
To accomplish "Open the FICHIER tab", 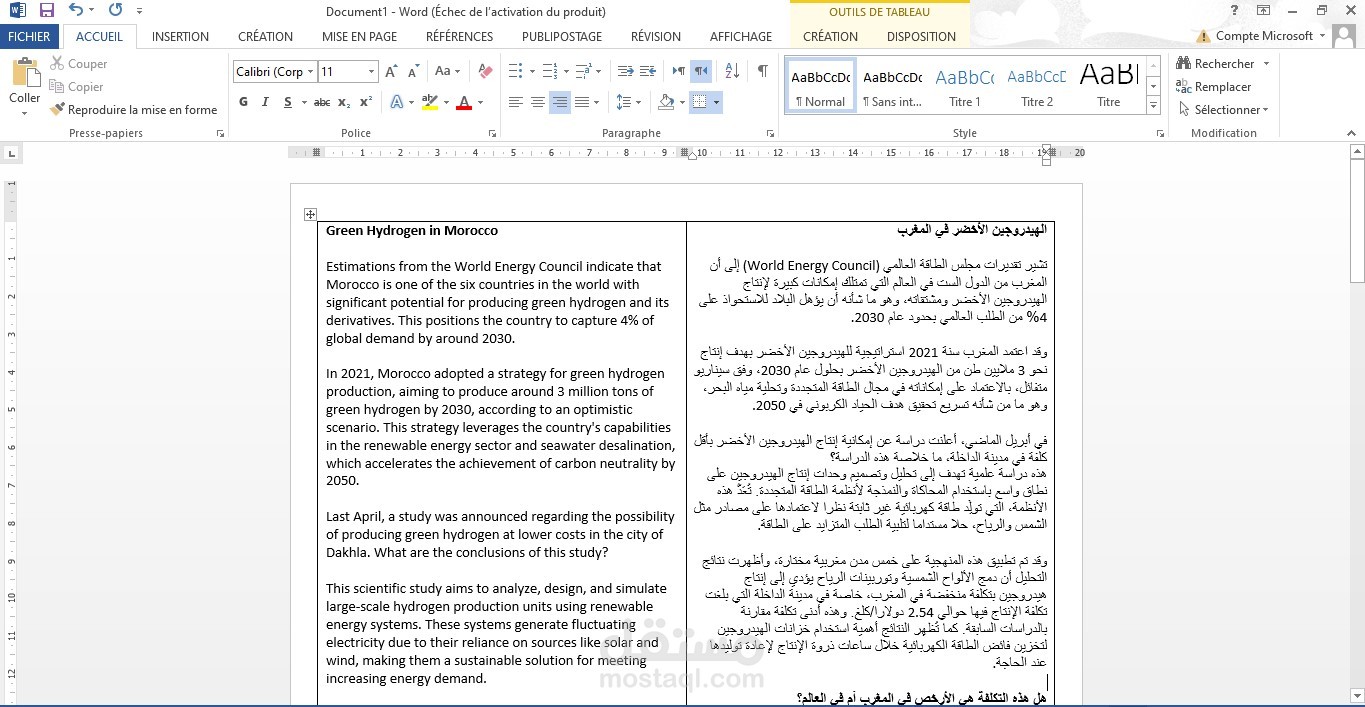I will tap(29, 36).
